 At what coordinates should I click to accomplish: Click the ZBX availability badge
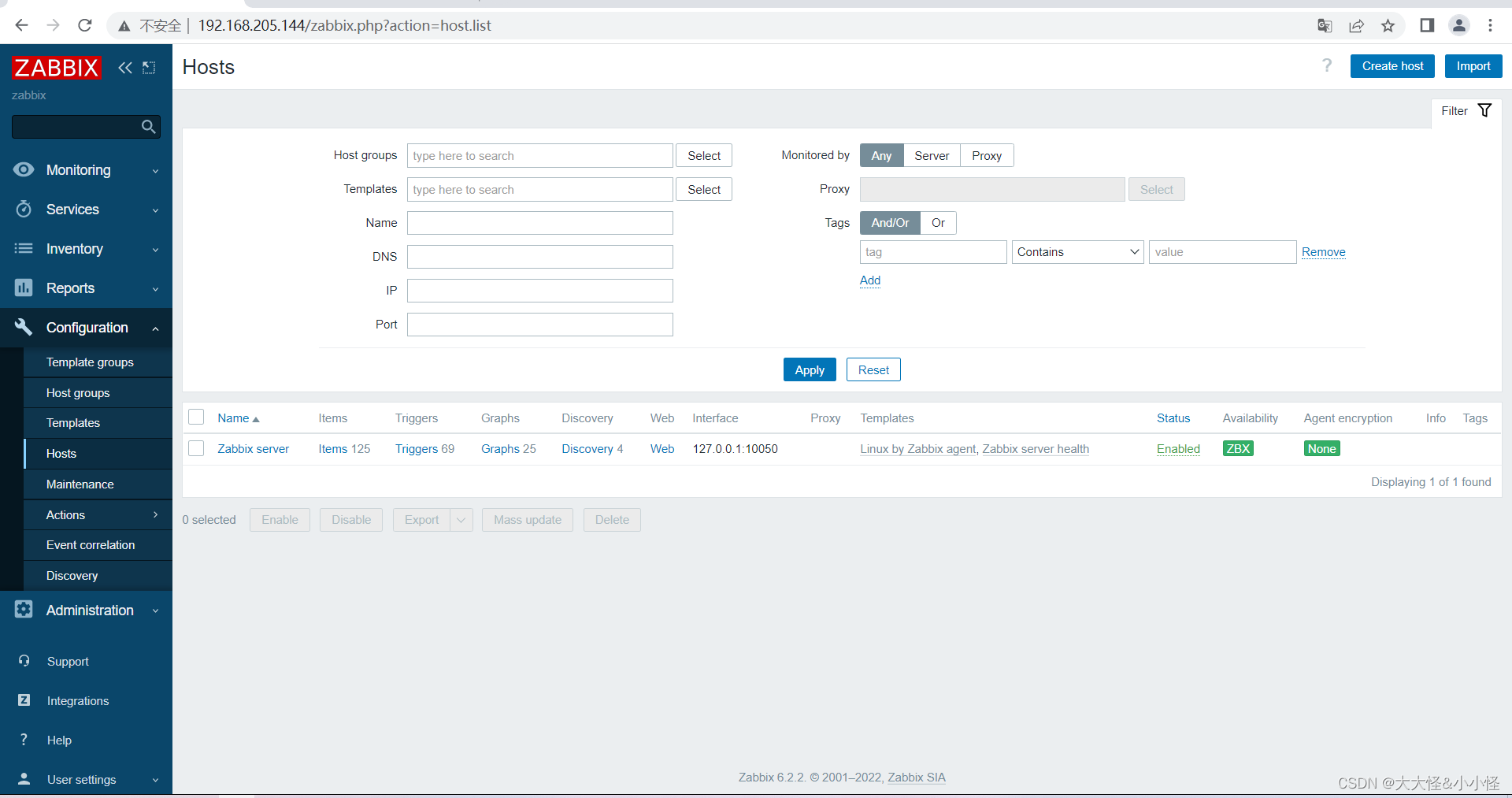(1238, 448)
